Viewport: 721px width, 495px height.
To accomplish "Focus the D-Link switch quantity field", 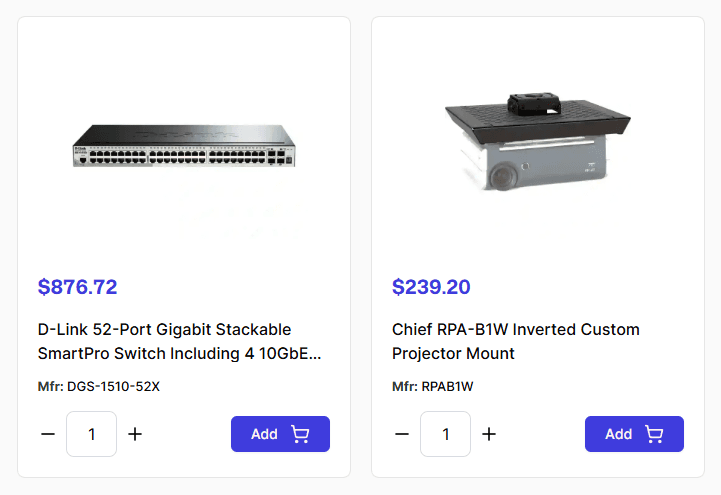I will (x=91, y=434).
